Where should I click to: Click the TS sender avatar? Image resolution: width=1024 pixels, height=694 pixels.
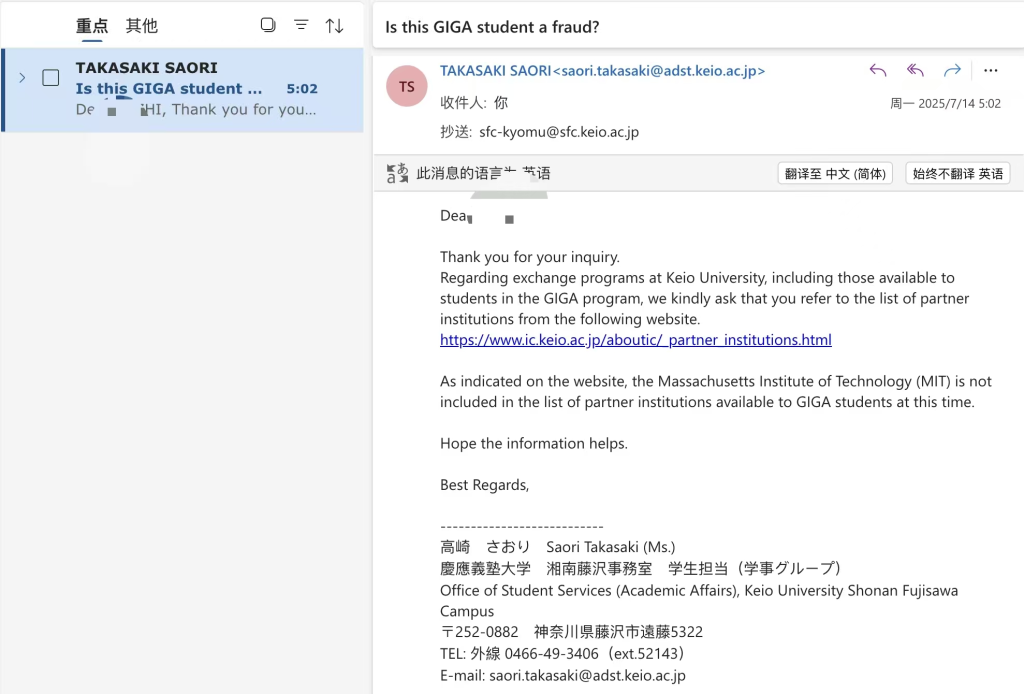click(x=406, y=86)
